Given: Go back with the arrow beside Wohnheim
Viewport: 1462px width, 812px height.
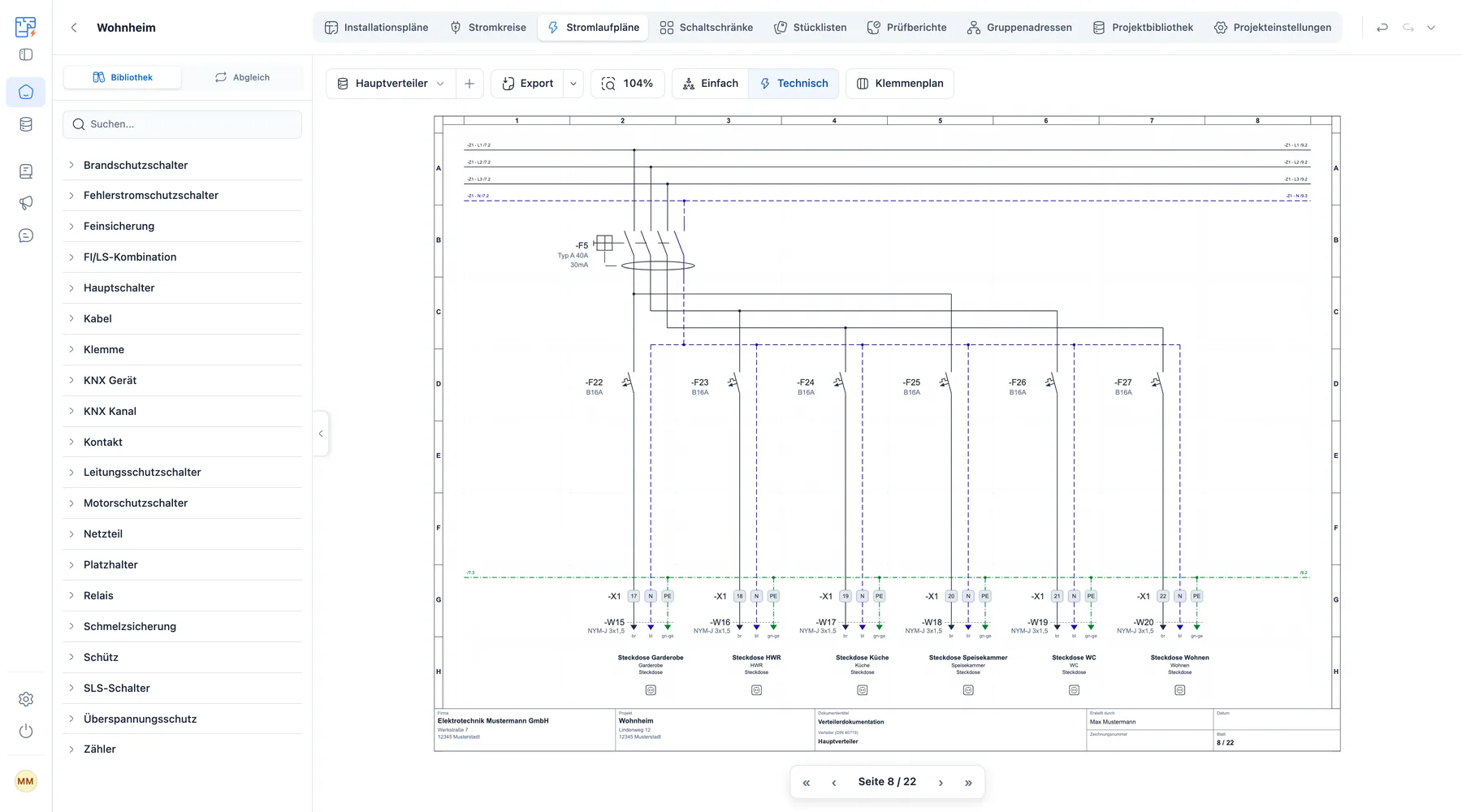Looking at the screenshot, I should (74, 28).
